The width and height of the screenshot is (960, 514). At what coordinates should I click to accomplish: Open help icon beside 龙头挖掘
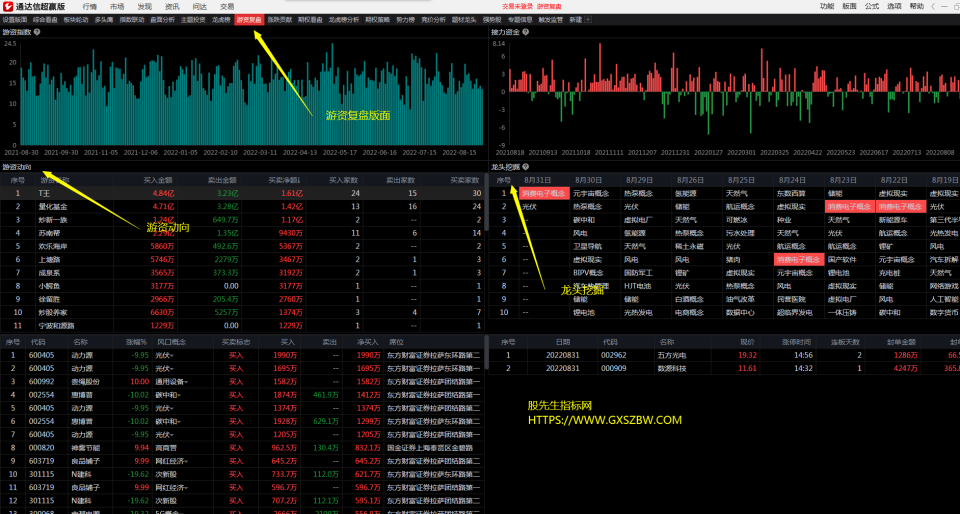[525, 166]
